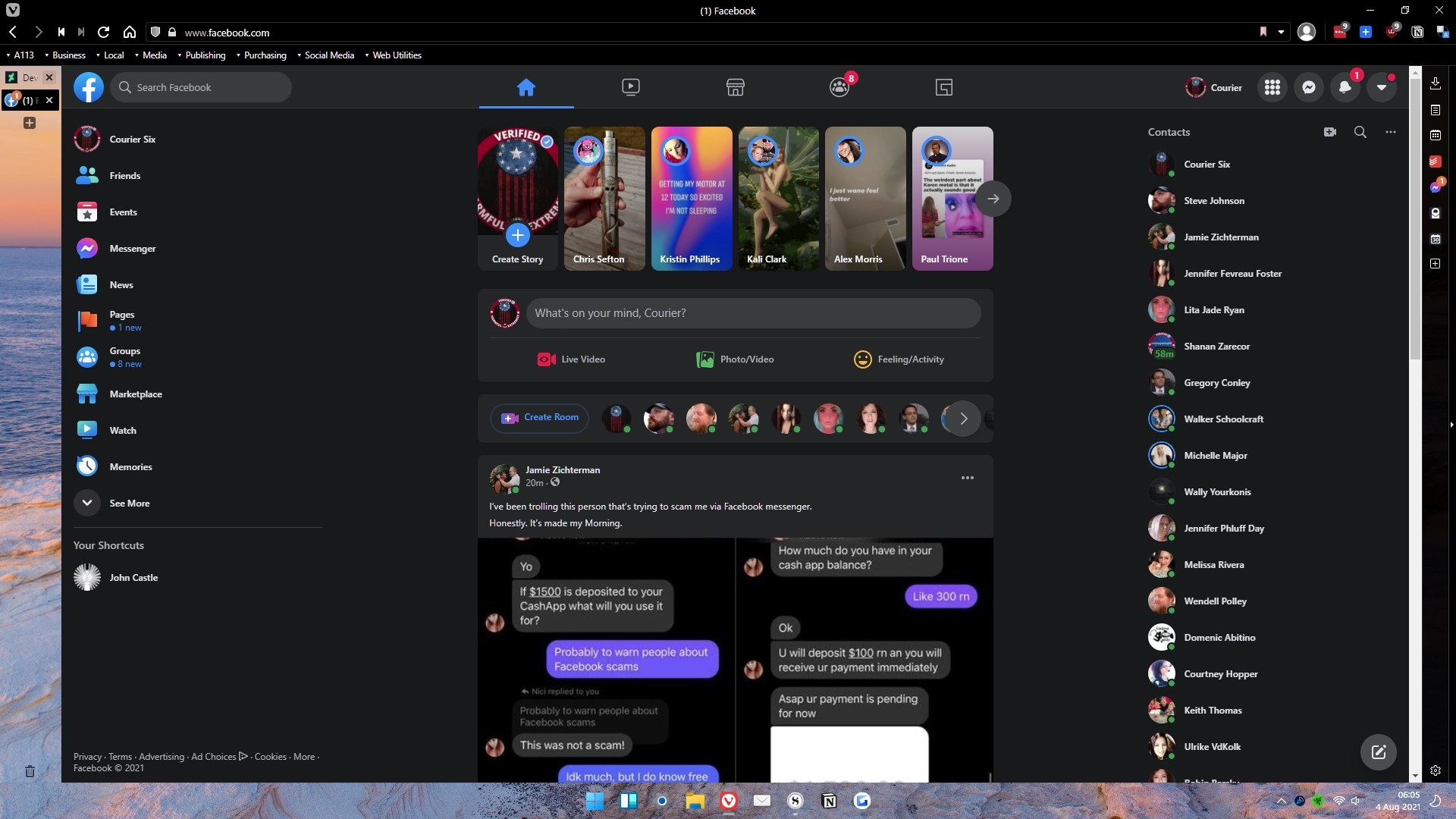Open Pages in left sidebar
Screen dimensions: 1456x819
(x=197, y=321)
